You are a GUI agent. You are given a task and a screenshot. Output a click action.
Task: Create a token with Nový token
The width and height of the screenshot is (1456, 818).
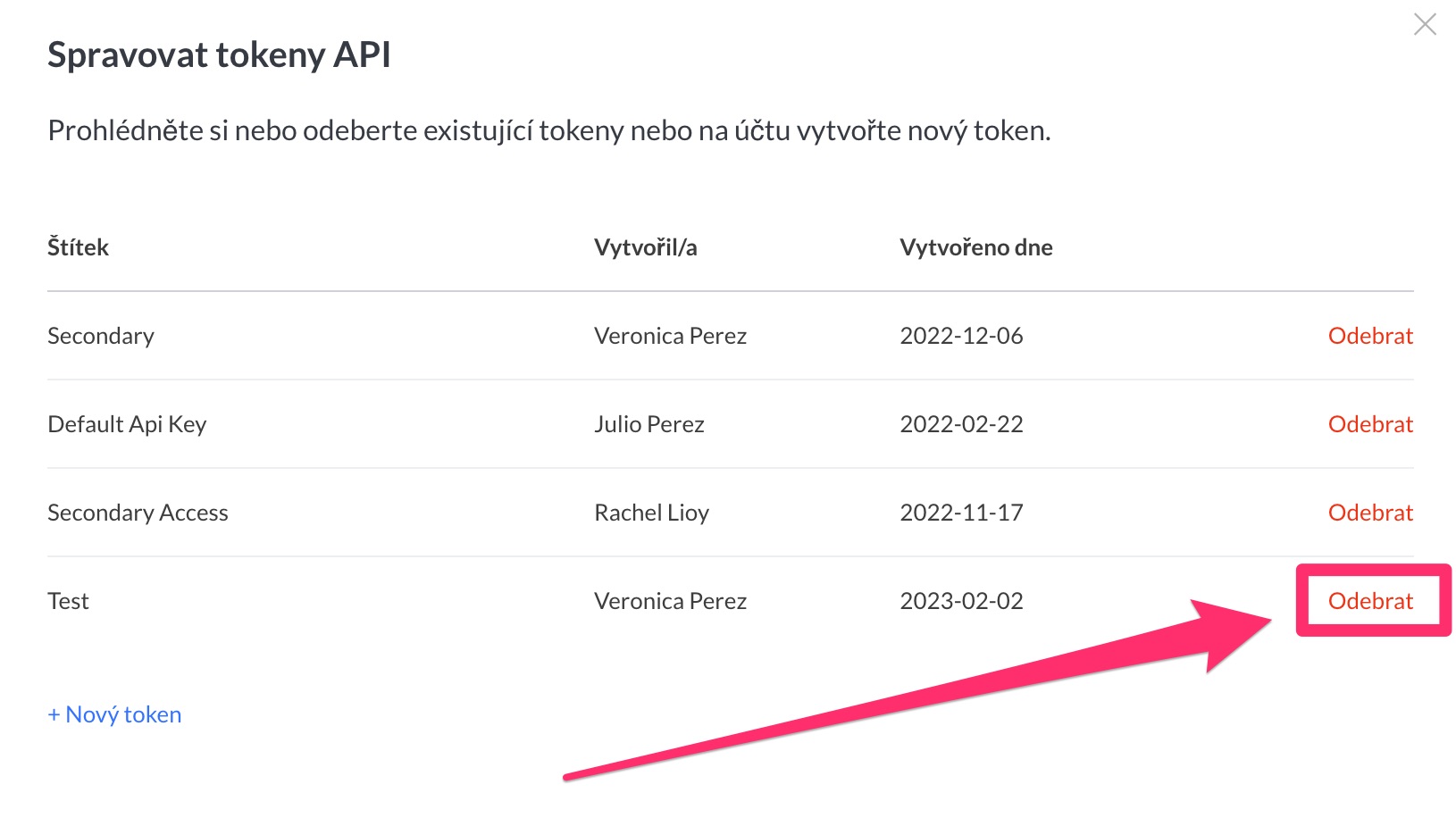[114, 714]
